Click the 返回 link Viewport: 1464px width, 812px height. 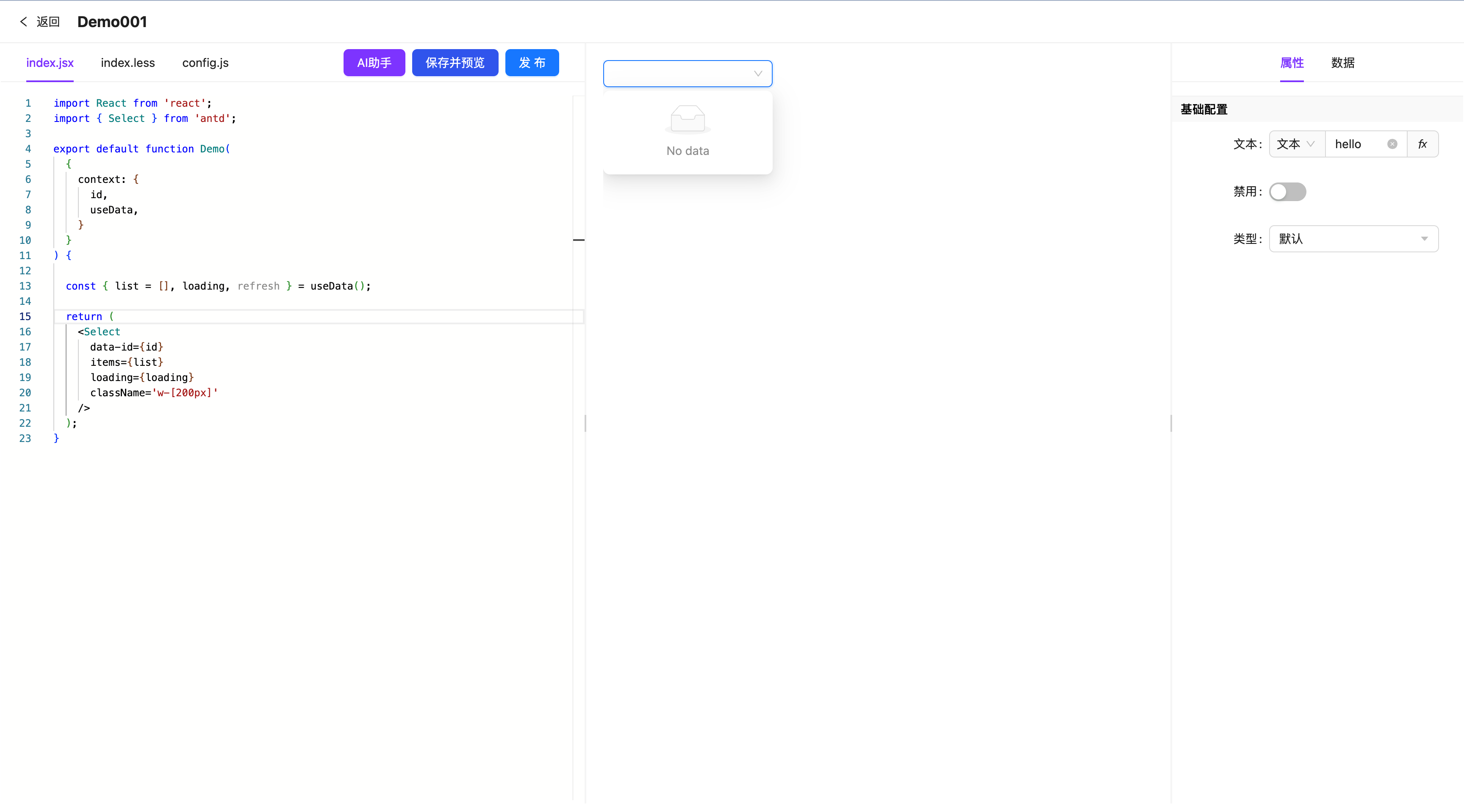(48, 22)
